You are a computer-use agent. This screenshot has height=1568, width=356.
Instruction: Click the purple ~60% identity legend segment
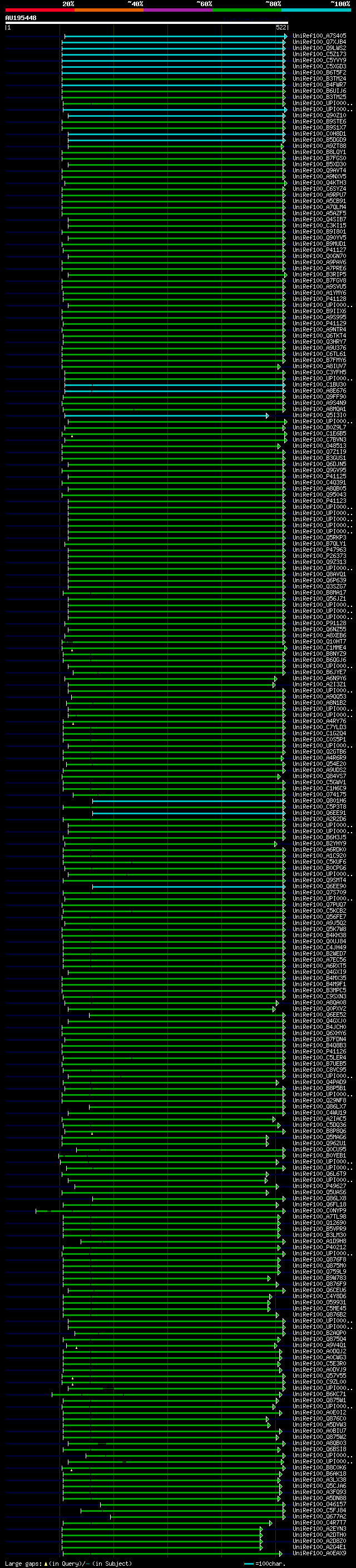pos(177,10)
